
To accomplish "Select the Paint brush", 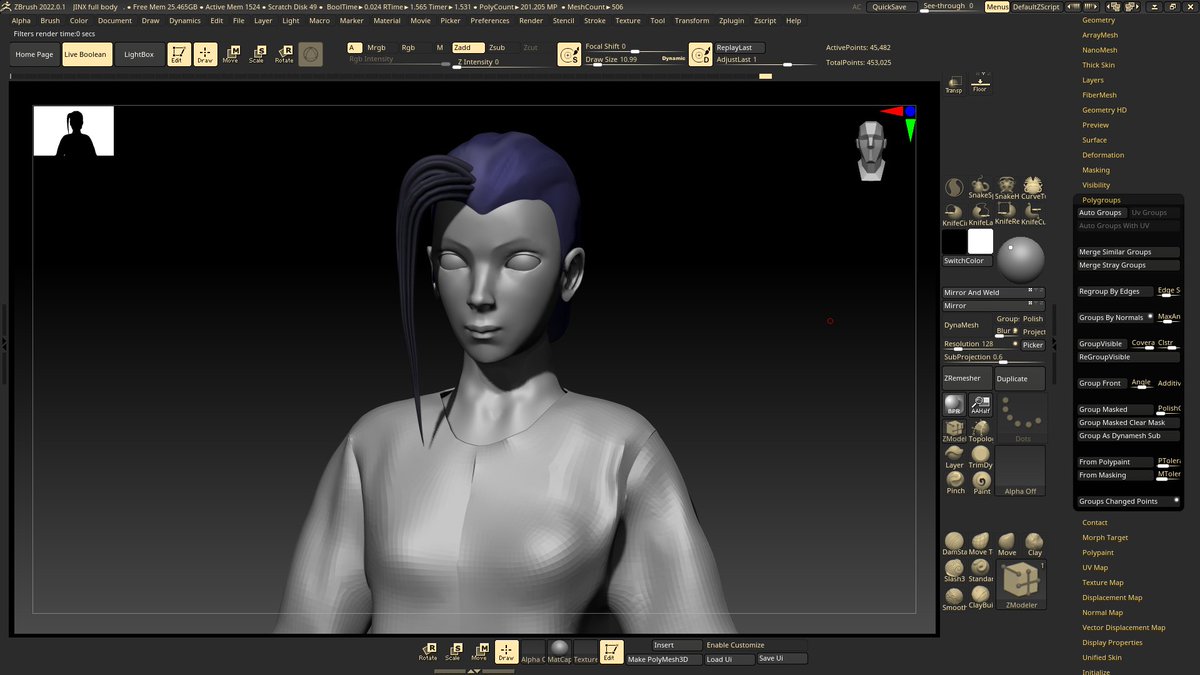I will [980, 484].
